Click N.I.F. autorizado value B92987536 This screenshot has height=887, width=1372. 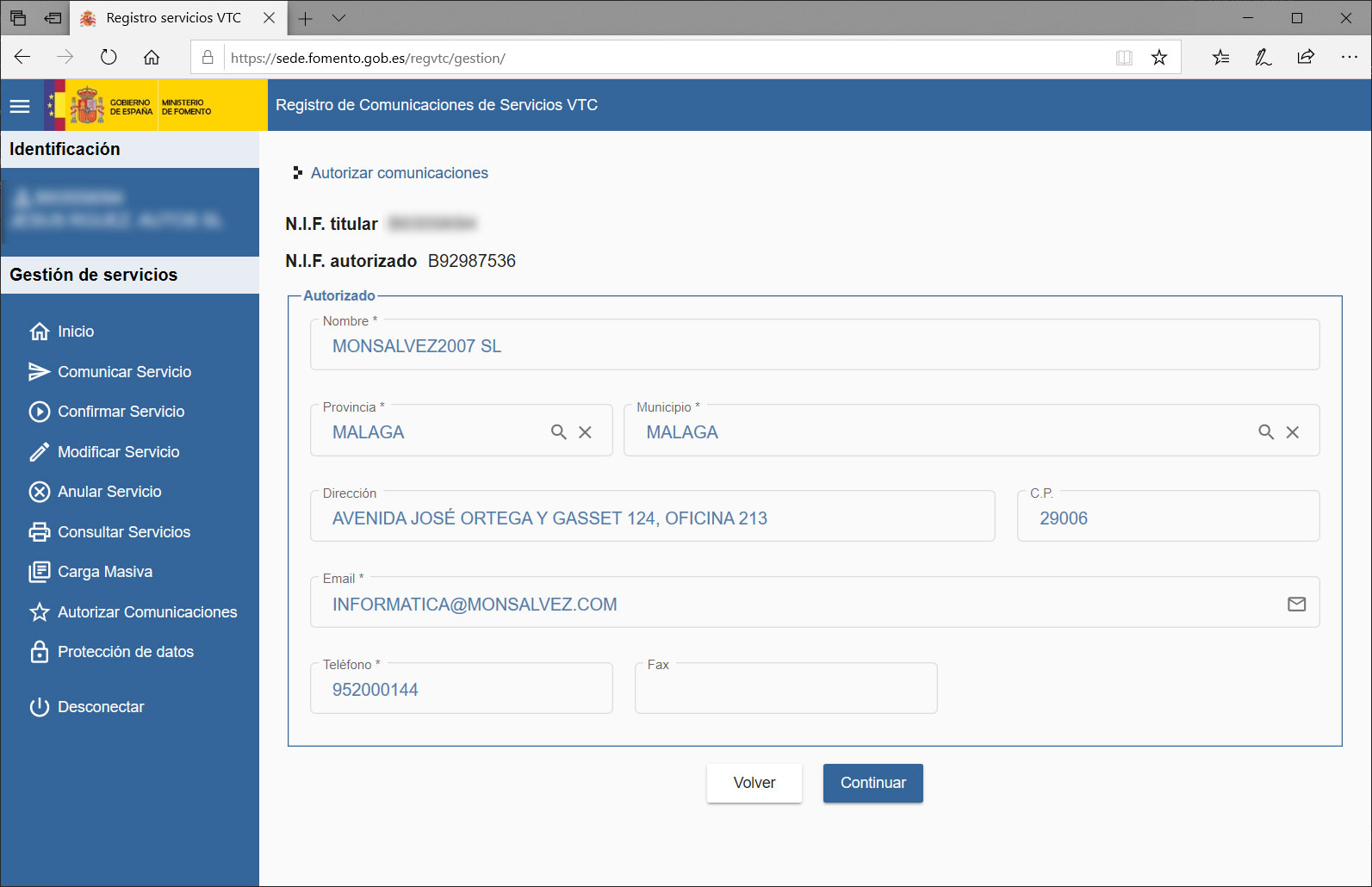(x=472, y=261)
